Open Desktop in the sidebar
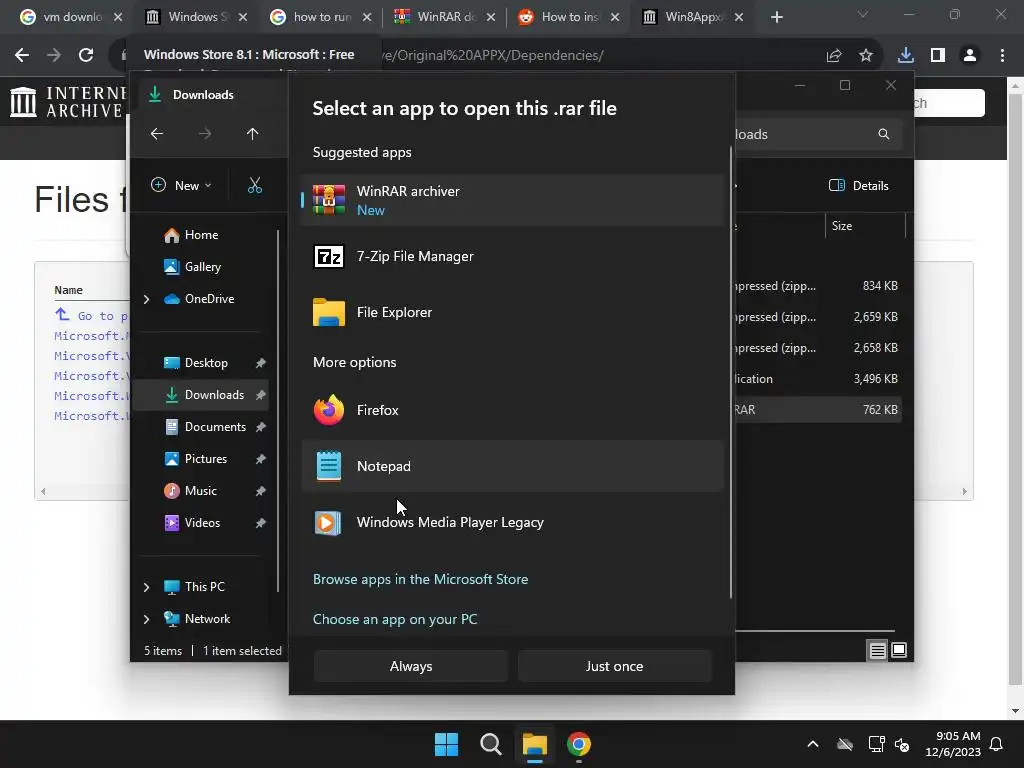This screenshot has width=1024, height=768. 206,363
